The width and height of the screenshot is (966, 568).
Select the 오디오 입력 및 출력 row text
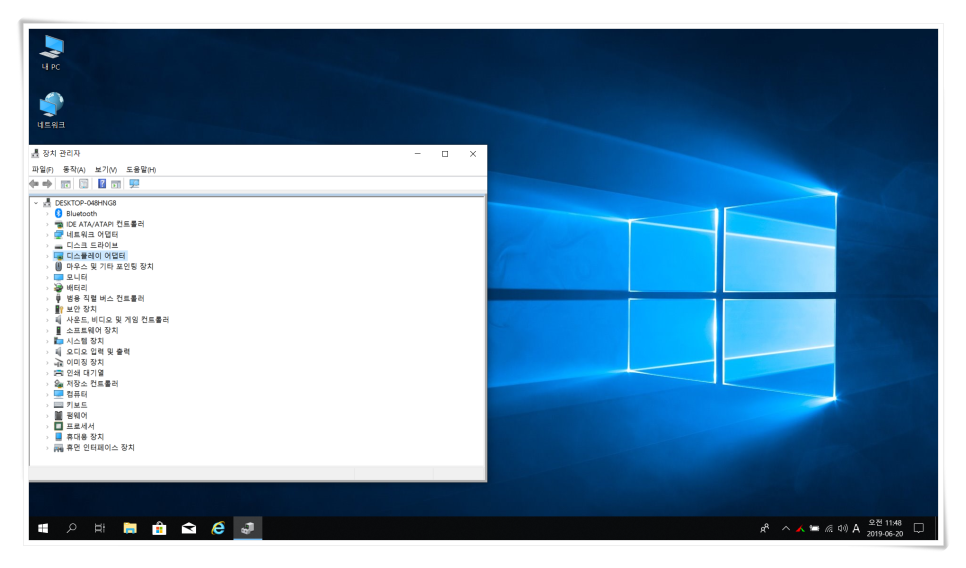pos(98,352)
